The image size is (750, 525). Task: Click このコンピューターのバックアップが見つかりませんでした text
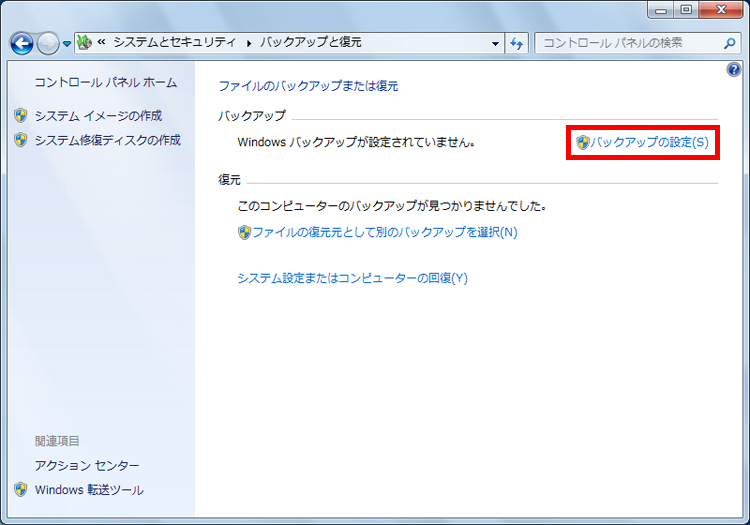[392, 206]
